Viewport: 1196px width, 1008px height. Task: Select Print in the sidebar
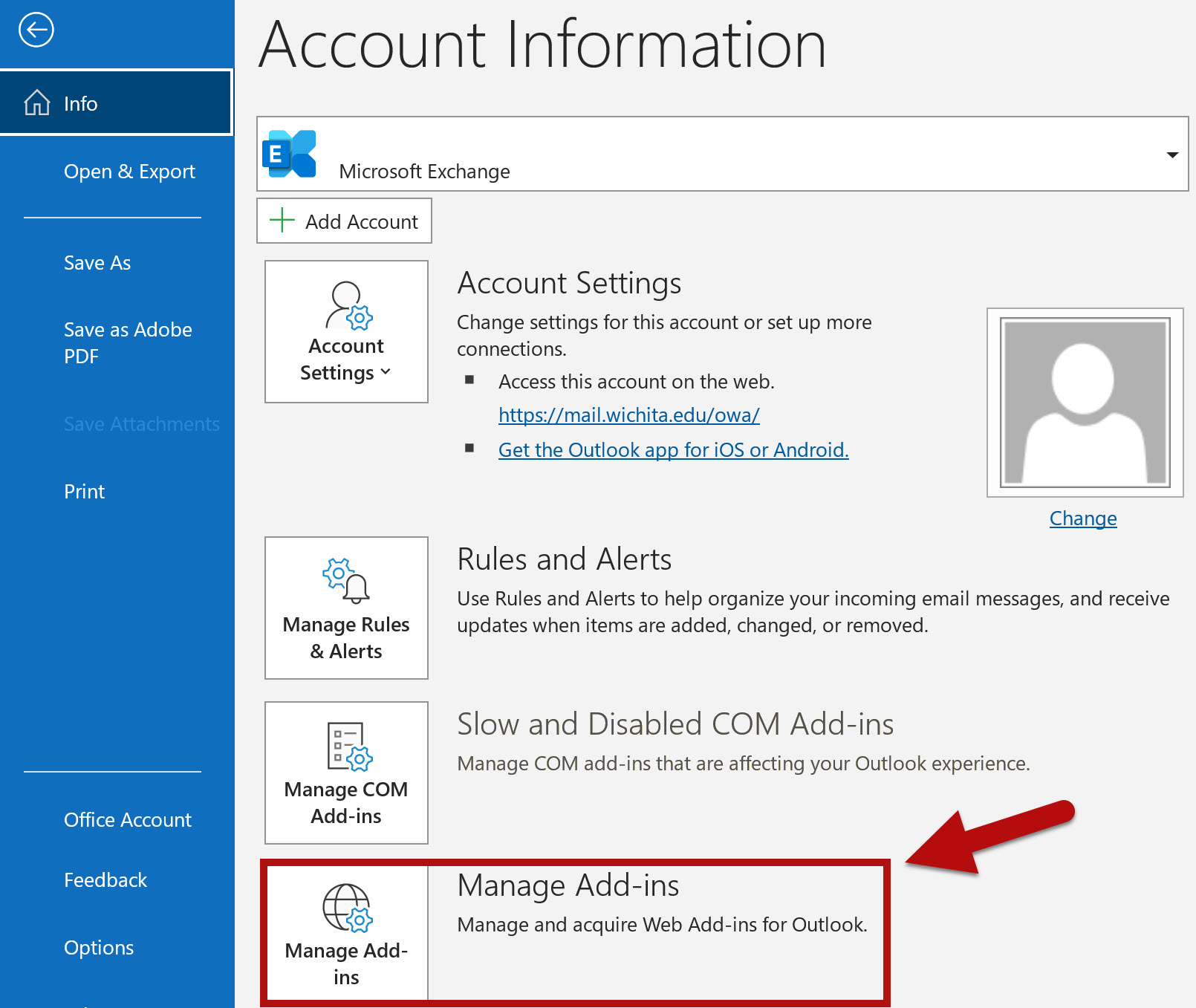coord(84,492)
